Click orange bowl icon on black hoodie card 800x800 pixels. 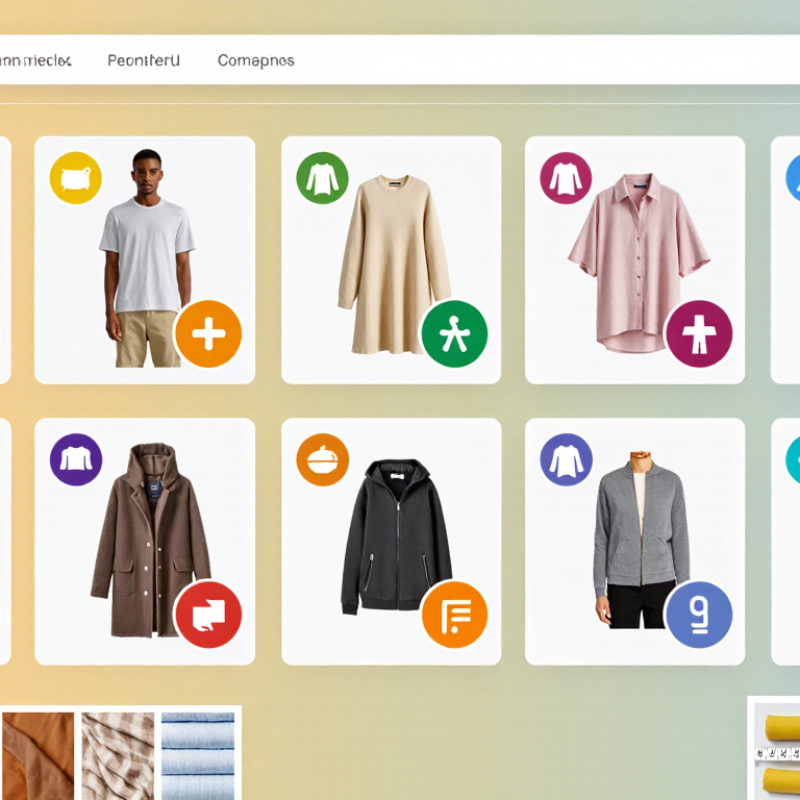[322, 460]
